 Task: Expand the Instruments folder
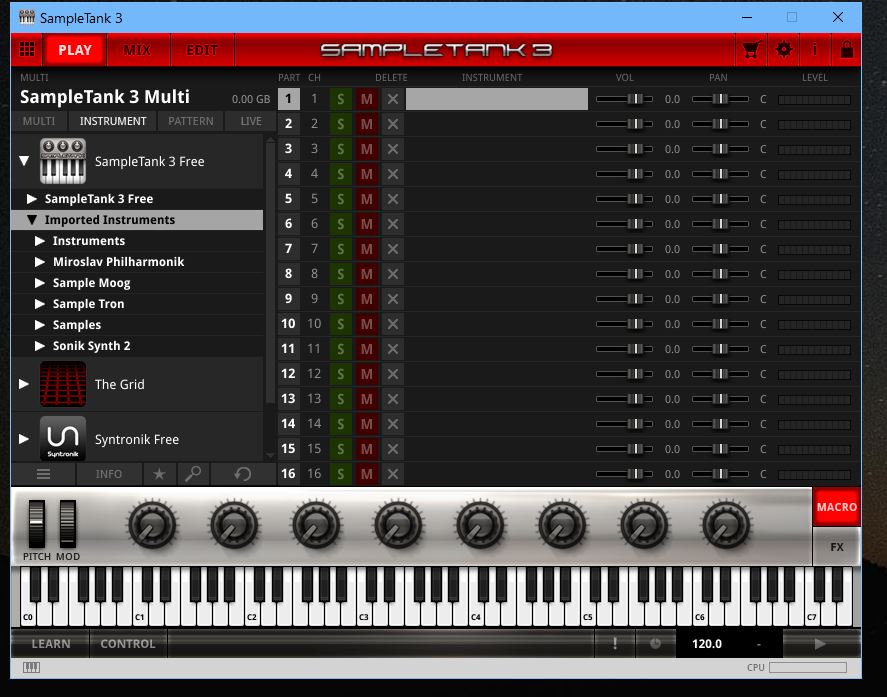[40, 241]
